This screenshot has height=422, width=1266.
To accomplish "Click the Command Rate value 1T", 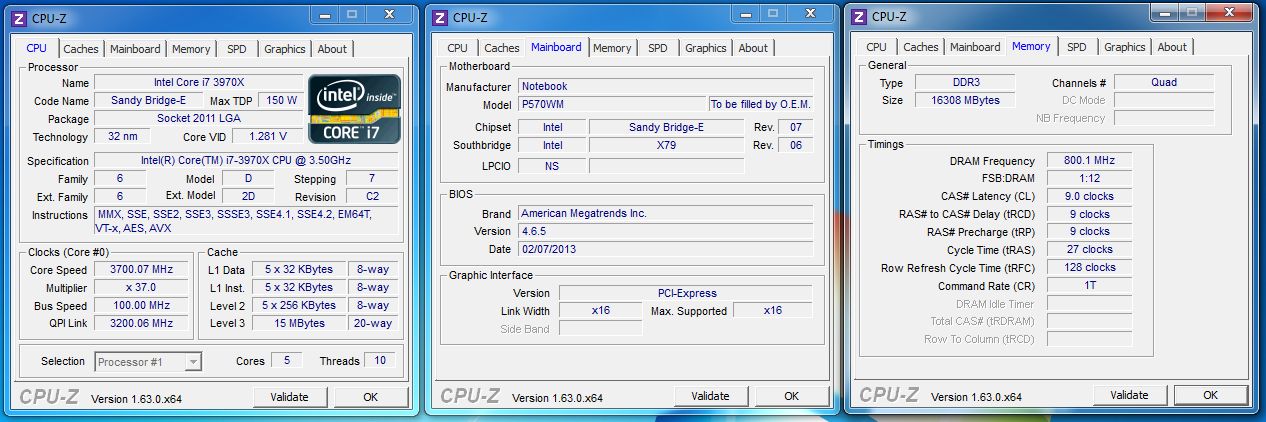I will click(x=1089, y=286).
